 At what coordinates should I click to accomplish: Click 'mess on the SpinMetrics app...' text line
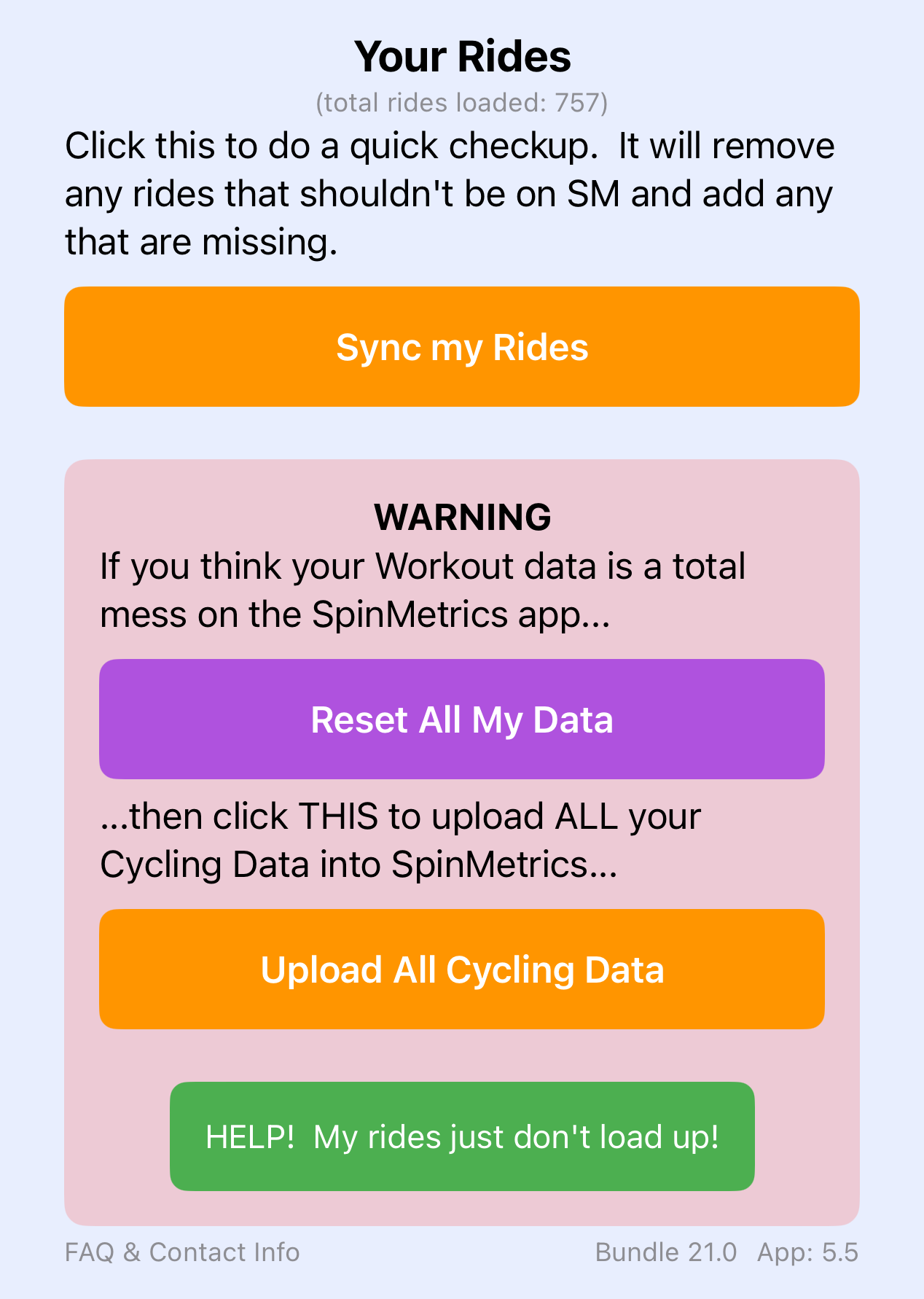coord(355,615)
